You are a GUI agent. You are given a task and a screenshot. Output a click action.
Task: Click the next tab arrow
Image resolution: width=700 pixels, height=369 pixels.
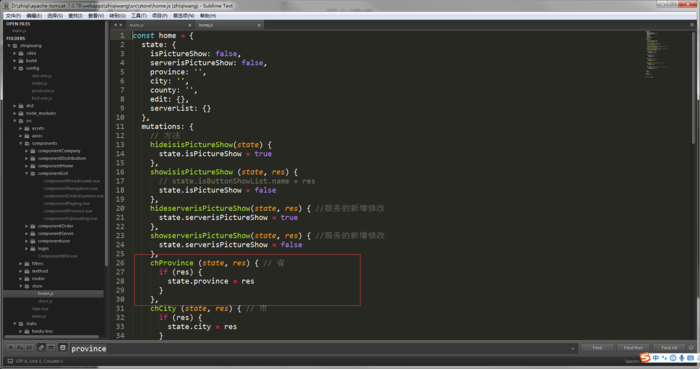point(121,25)
